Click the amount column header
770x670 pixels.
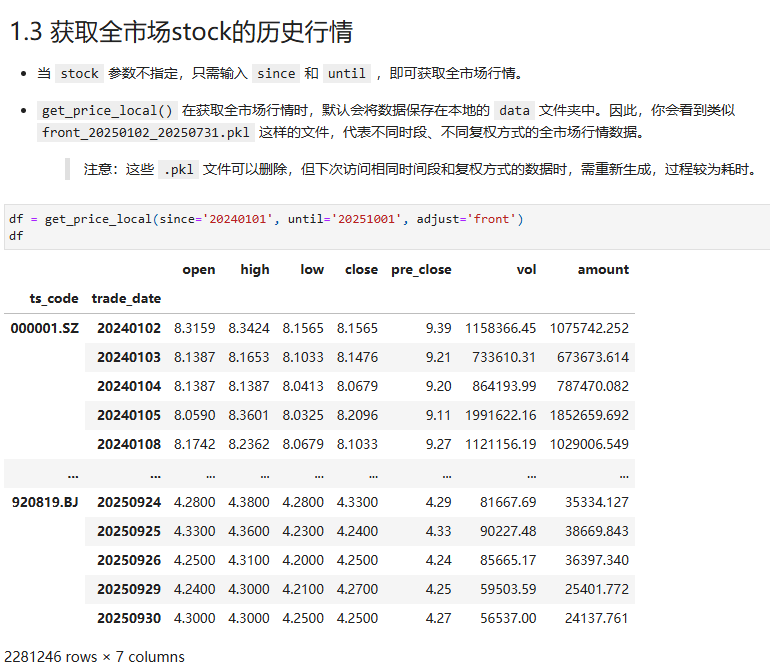603,269
